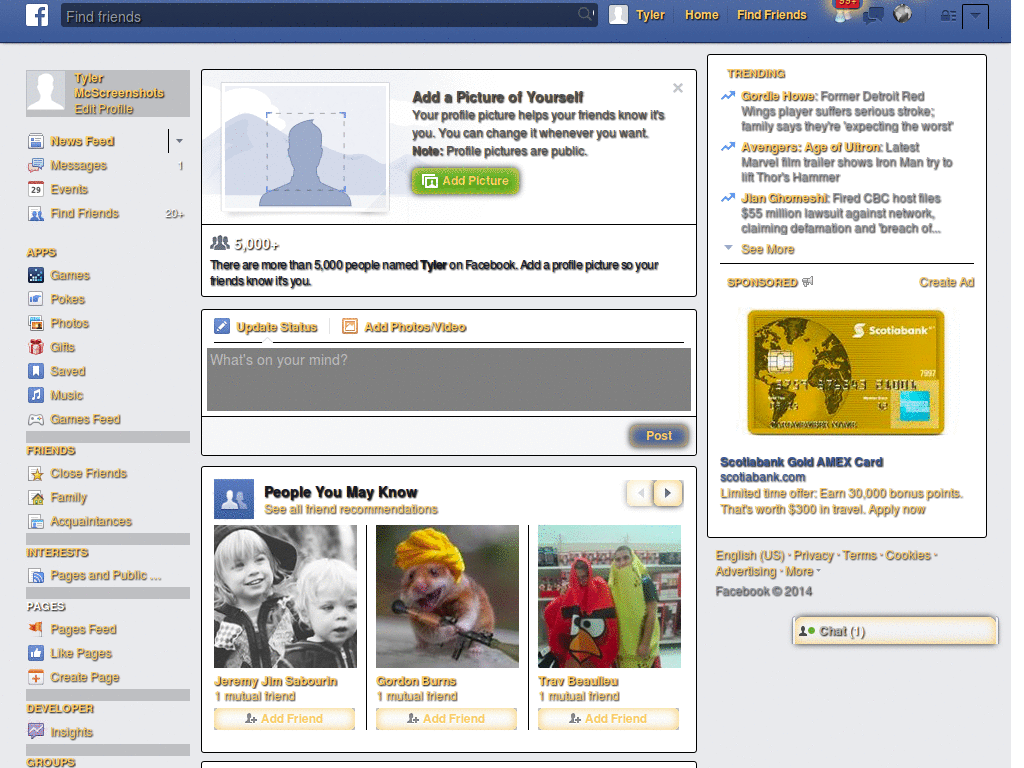Show next People You May Know
Screen dimensions: 1024x768
(x=668, y=493)
